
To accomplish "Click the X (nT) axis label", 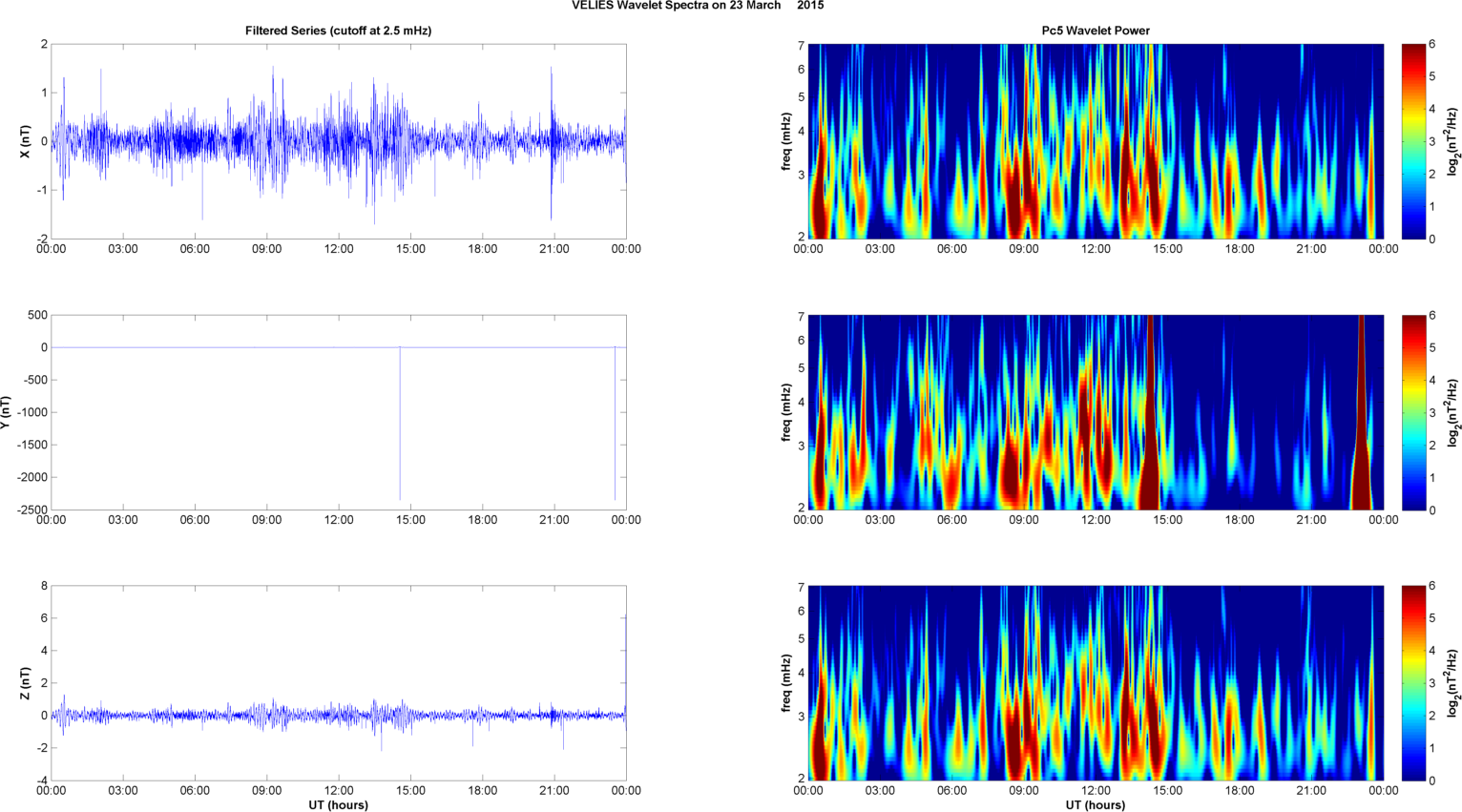I will [26, 141].
